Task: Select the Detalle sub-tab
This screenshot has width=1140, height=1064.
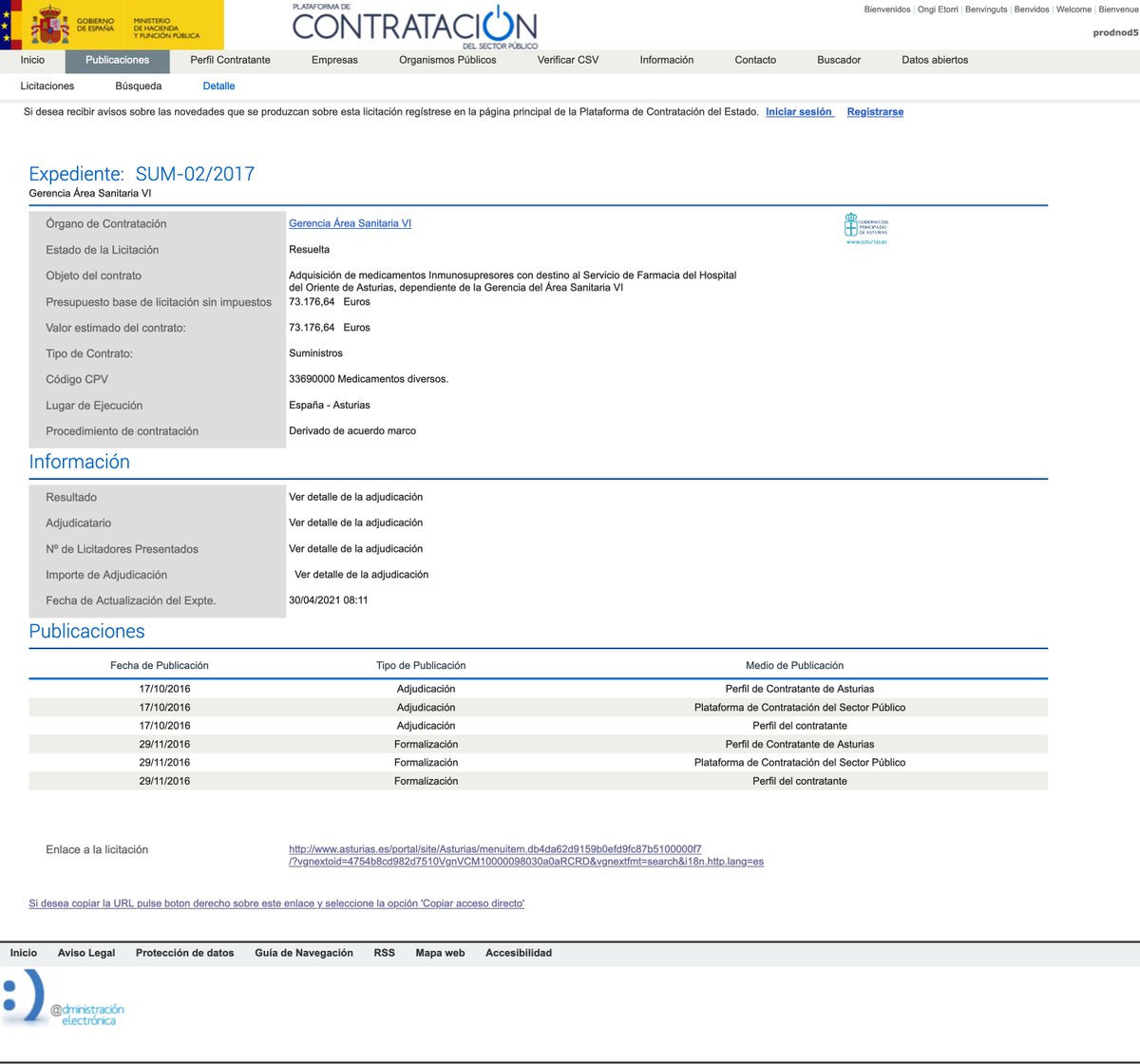Action: tap(218, 85)
